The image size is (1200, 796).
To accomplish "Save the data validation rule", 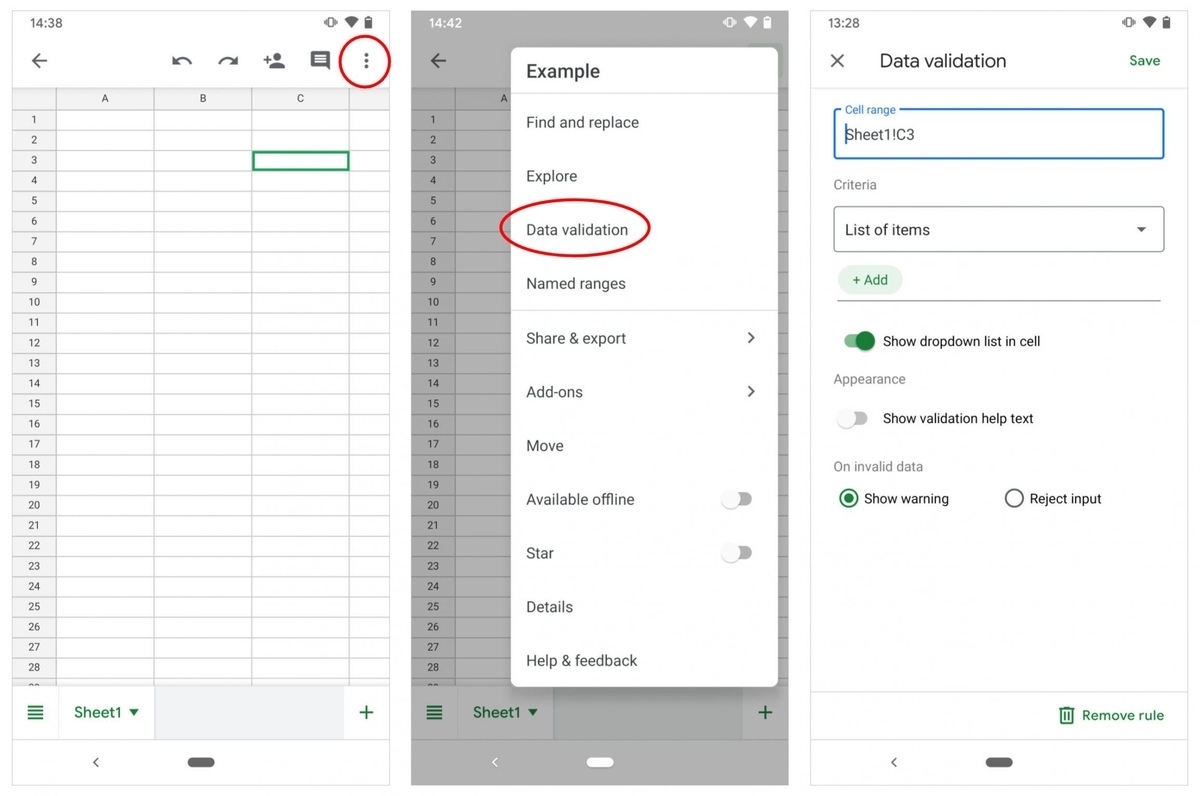I will click(1144, 60).
